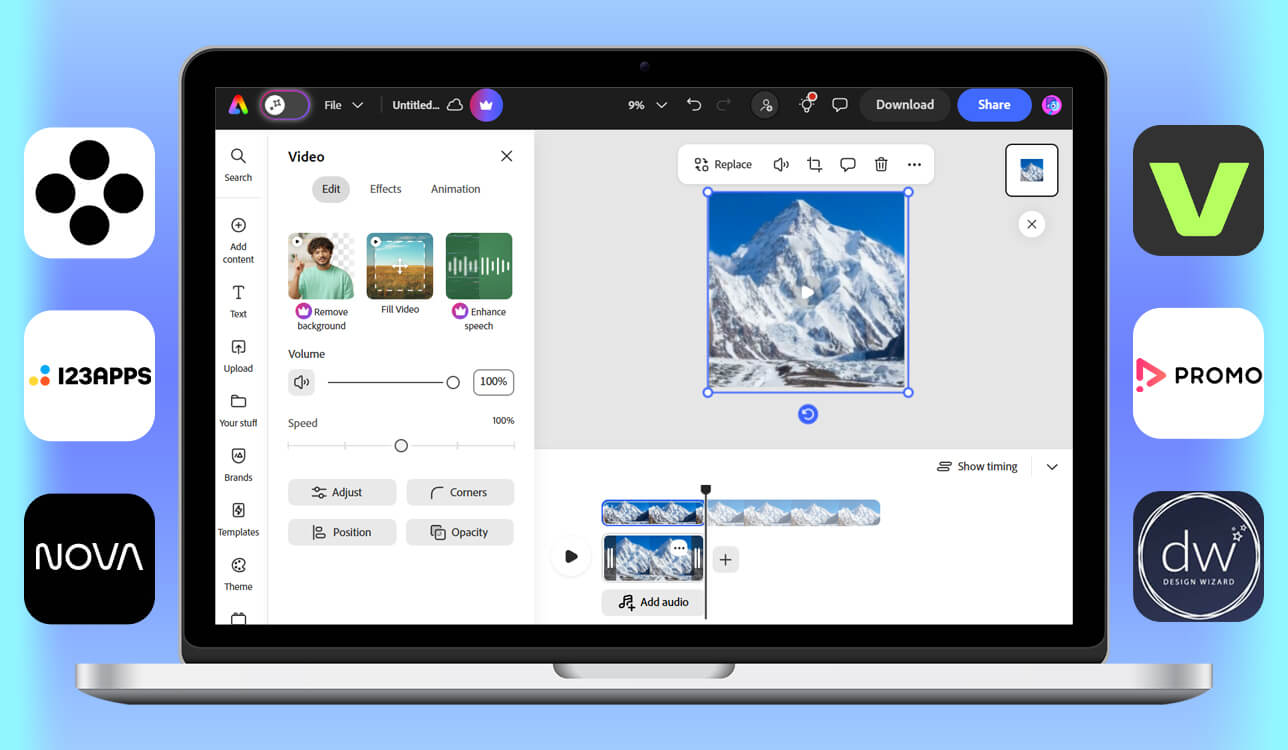Screen dimensions: 1288x750
Task: Toggle Show timing in the timeline
Action: pos(977,466)
